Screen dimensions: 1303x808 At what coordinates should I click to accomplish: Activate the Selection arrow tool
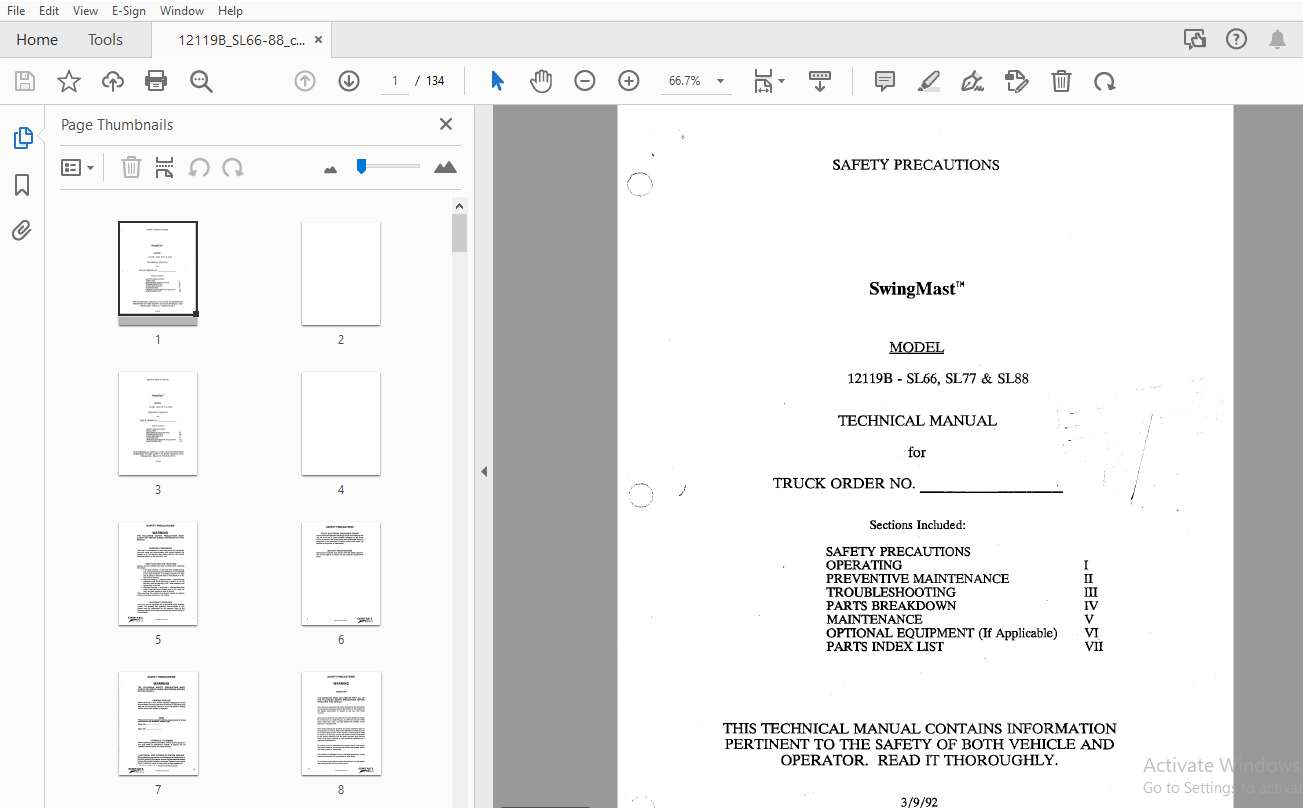coord(497,81)
